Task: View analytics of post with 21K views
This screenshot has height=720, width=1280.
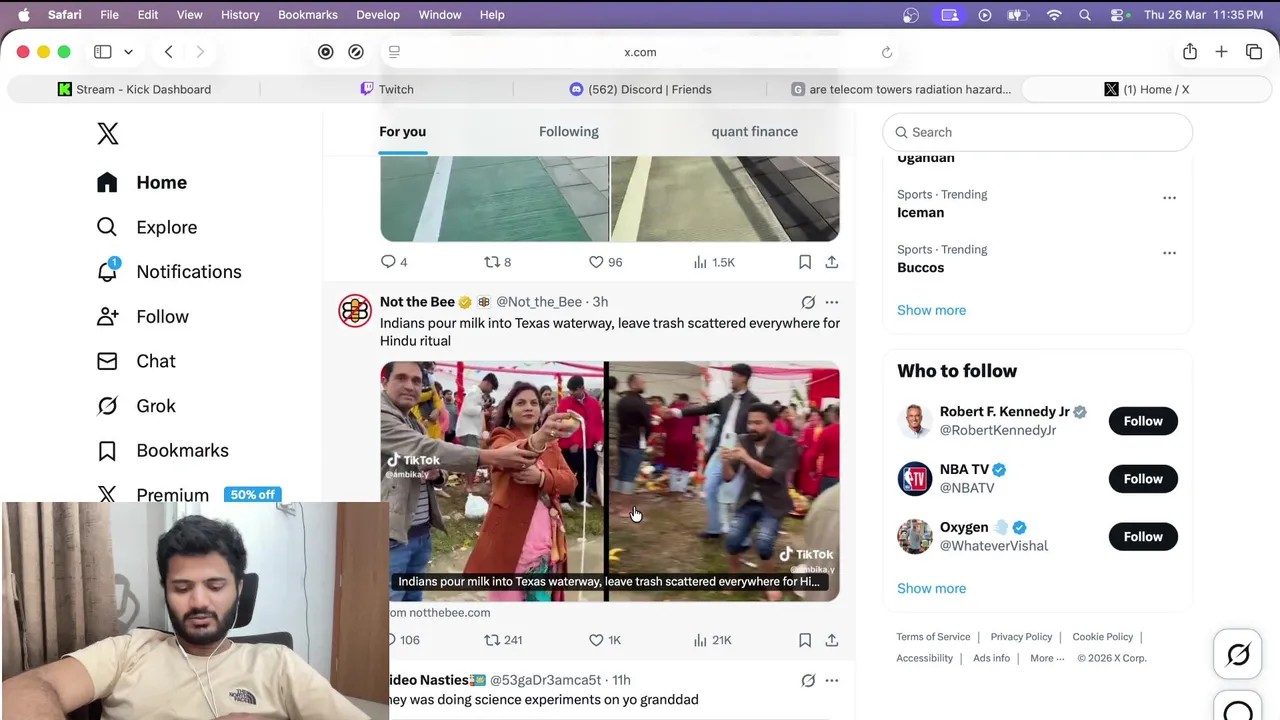Action: tap(713, 640)
